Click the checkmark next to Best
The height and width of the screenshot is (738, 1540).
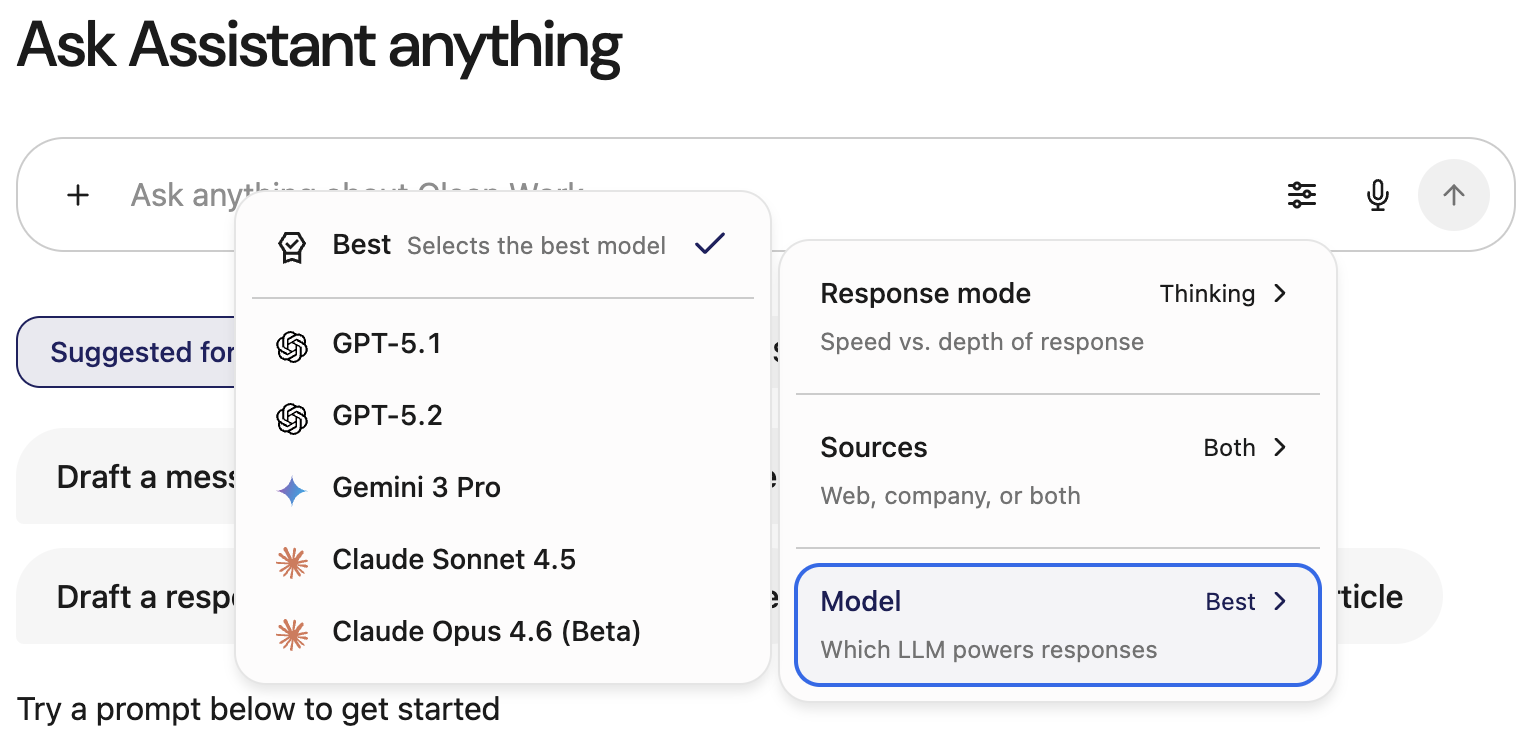click(x=709, y=244)
